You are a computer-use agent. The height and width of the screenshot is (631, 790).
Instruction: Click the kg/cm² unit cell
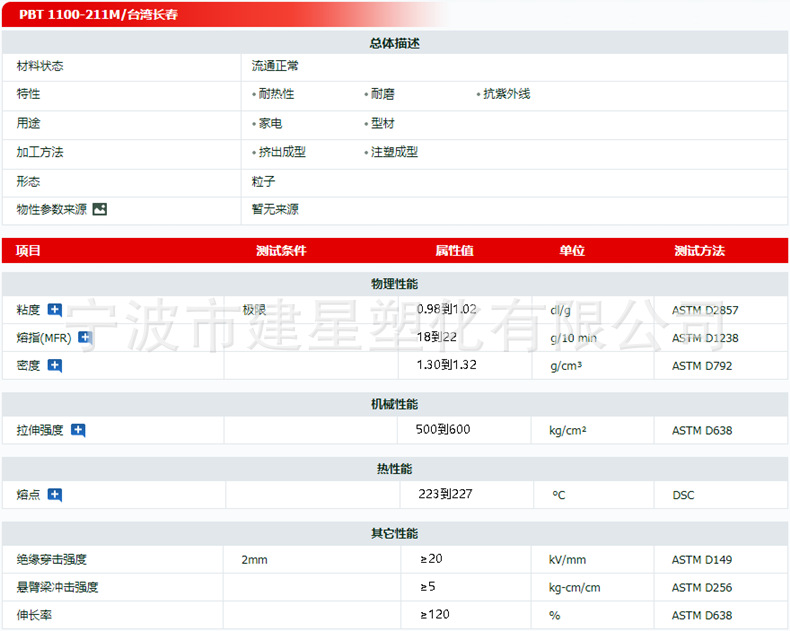(x=568, y=431)
